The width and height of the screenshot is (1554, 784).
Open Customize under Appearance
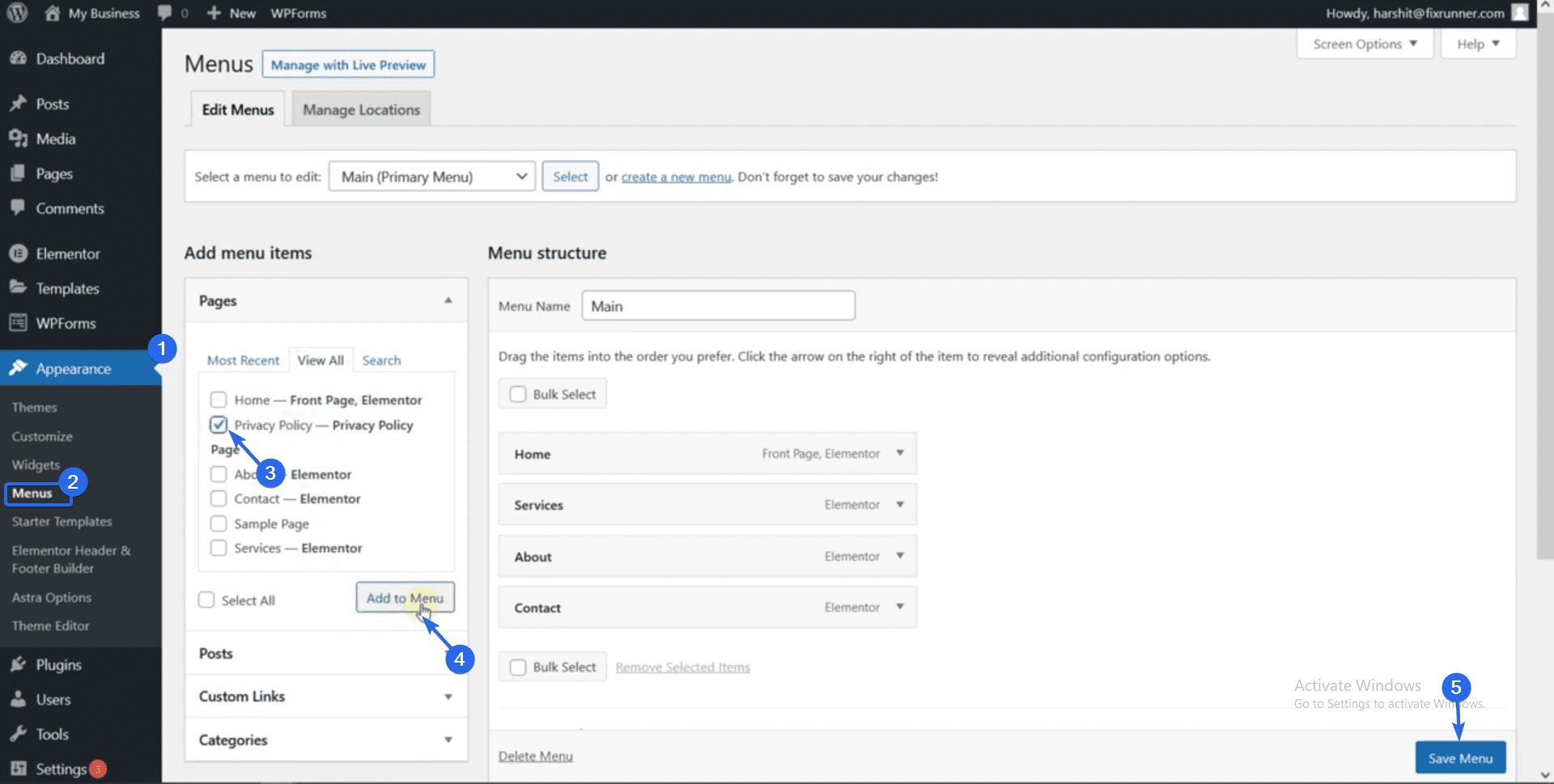tap(42, 436)
